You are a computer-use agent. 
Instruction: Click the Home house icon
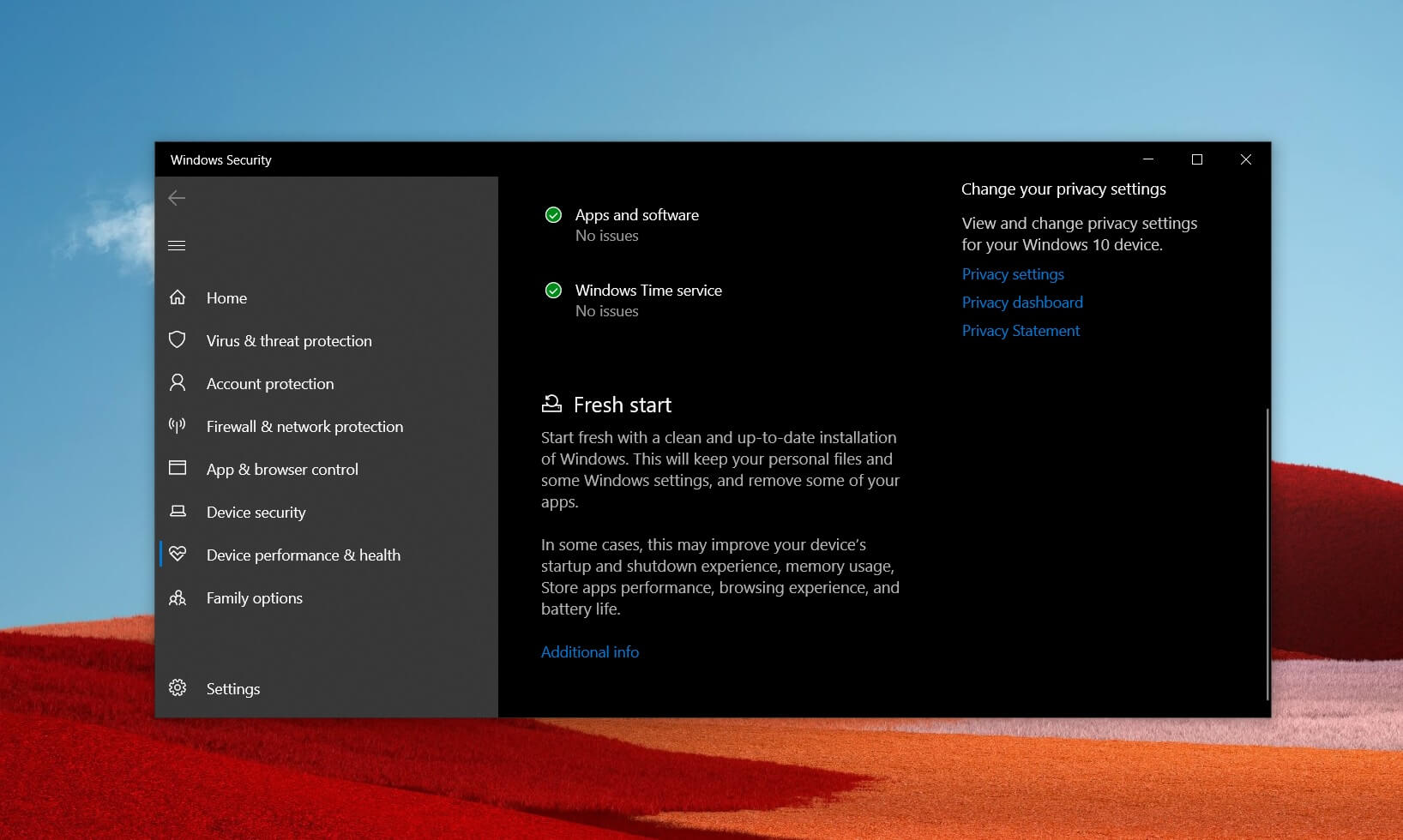(178, 297)
